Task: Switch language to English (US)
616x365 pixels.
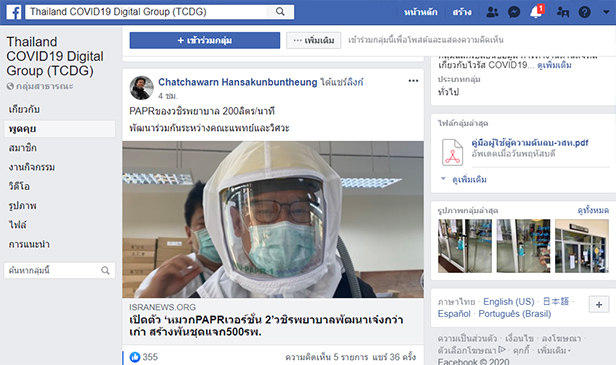Action: 509,302
